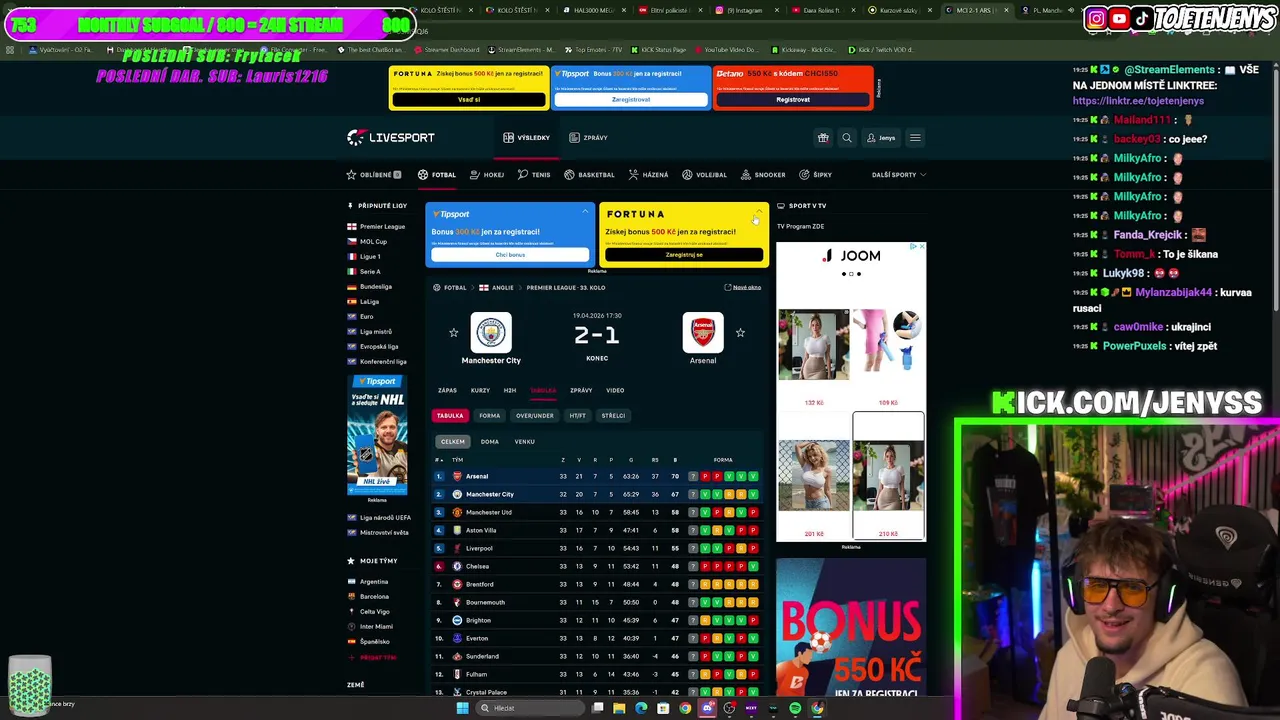Click the Livesport logo
The width and height of the screenshot is (1280, 720).
pos(390,138)
